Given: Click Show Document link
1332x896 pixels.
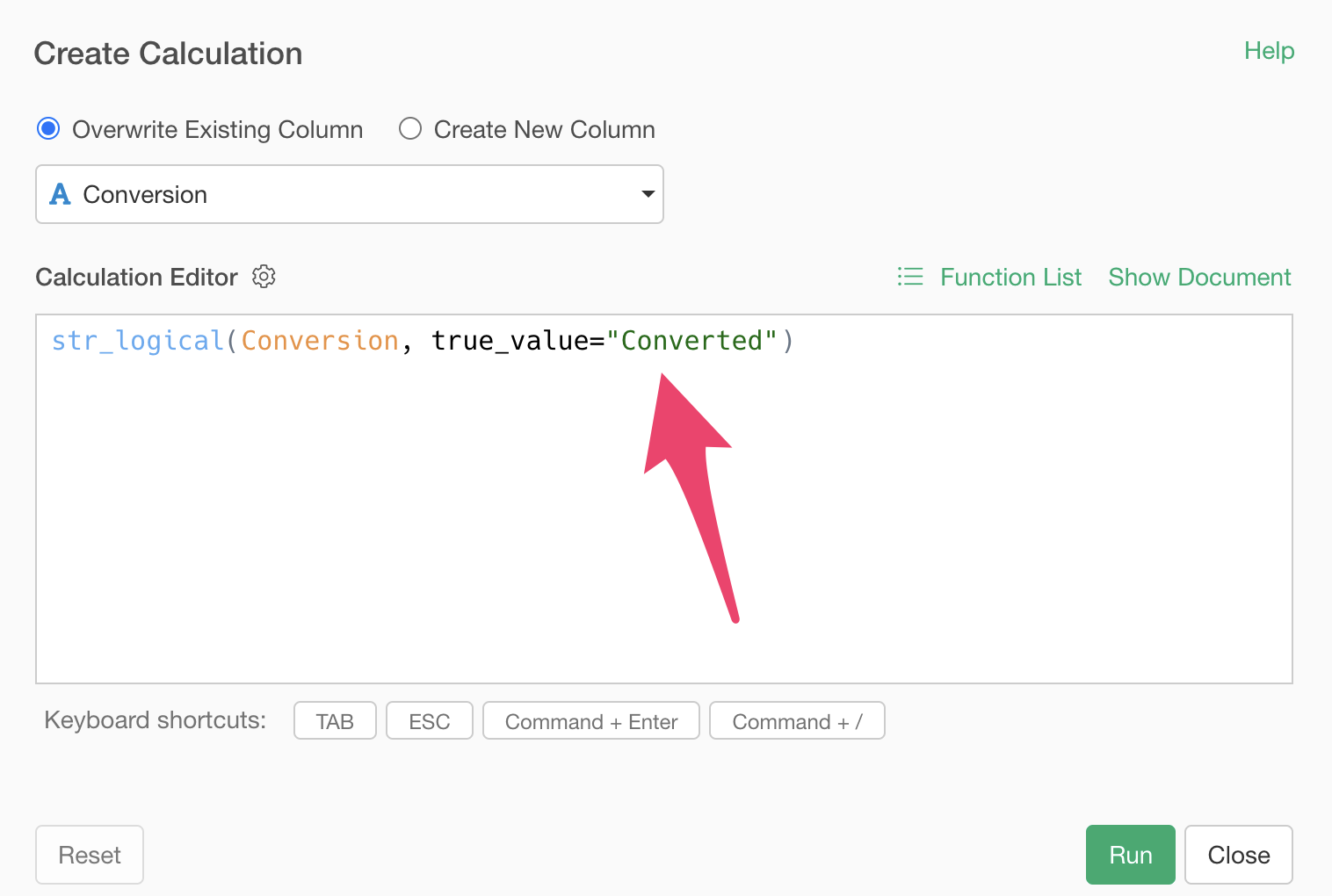Looking at the screenshot, I should (1199, 277).
